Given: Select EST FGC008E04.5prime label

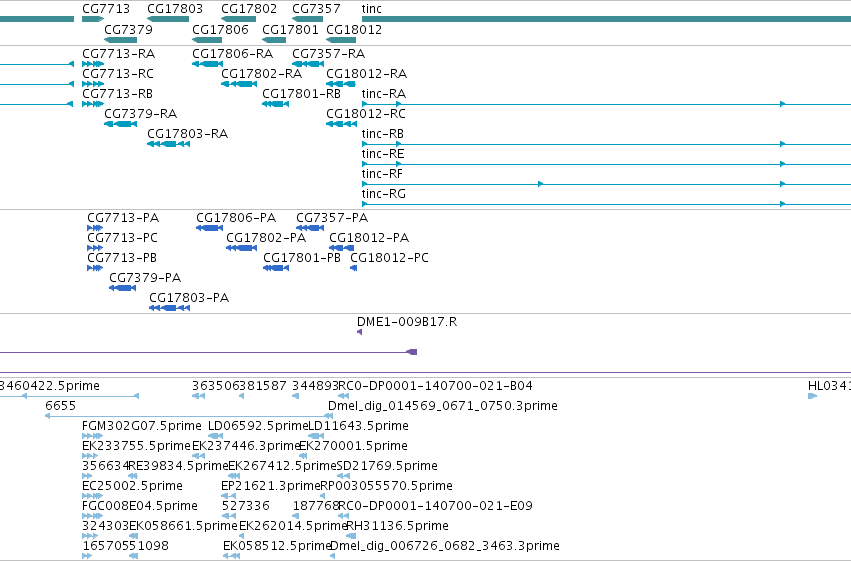Looking at the screenshot, I should pos(140,506).
